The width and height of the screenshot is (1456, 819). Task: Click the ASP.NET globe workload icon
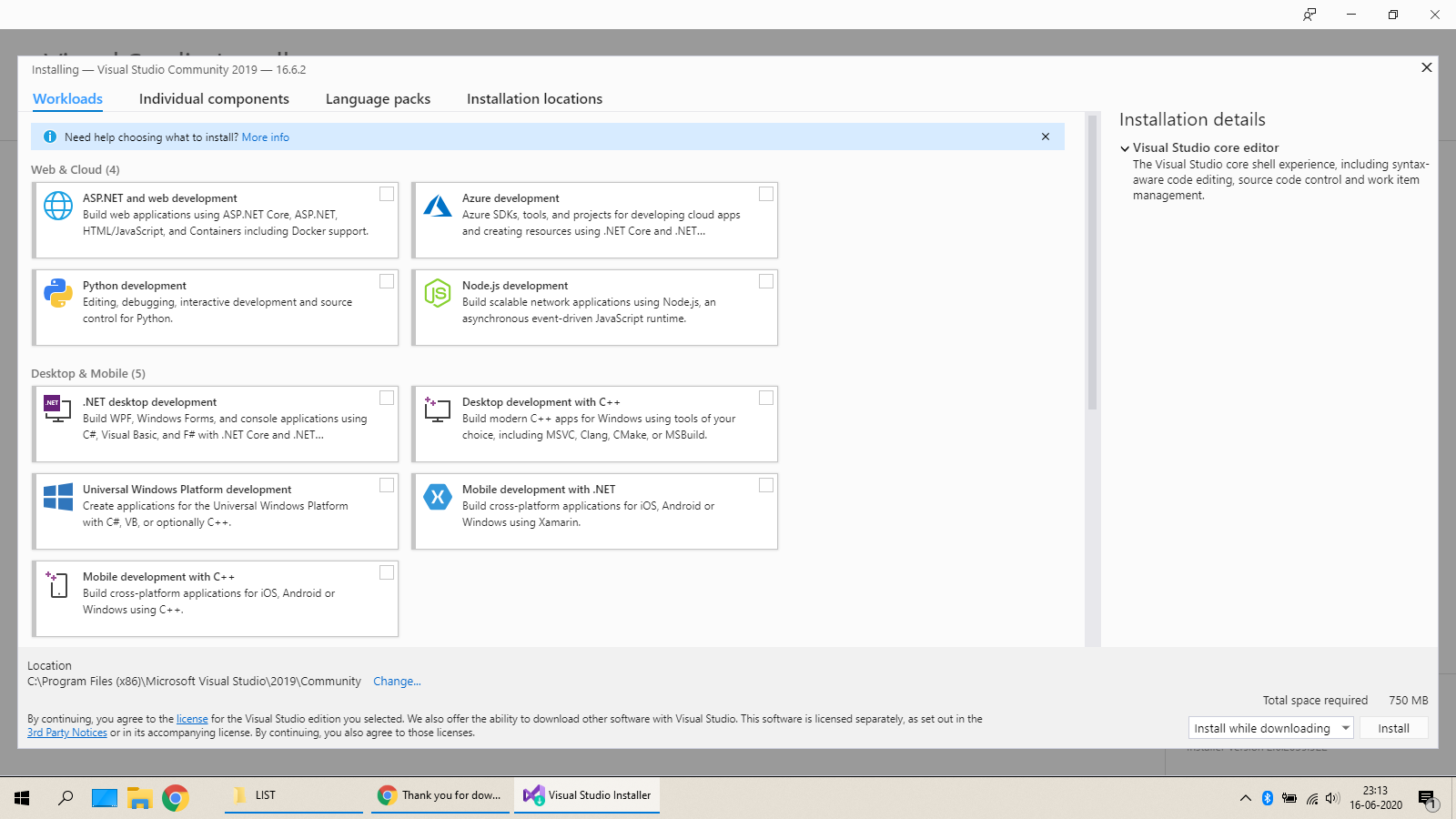point(58,206)
